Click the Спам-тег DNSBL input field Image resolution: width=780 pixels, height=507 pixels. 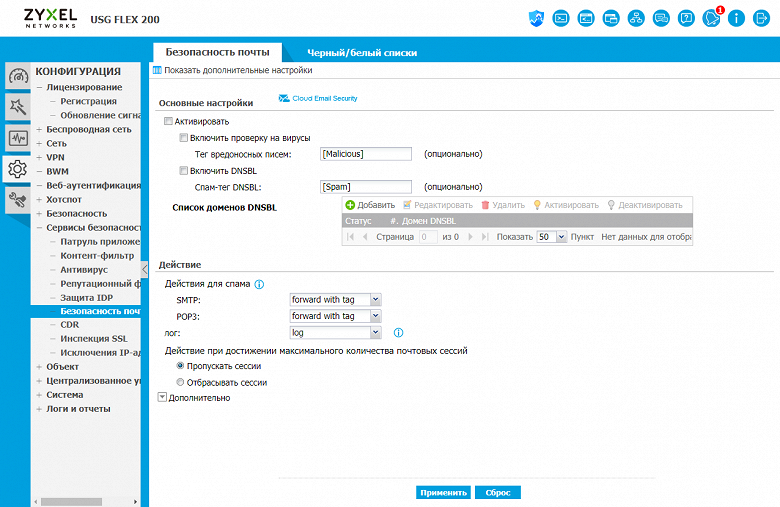pyautogui.click(x=366, y=187)
